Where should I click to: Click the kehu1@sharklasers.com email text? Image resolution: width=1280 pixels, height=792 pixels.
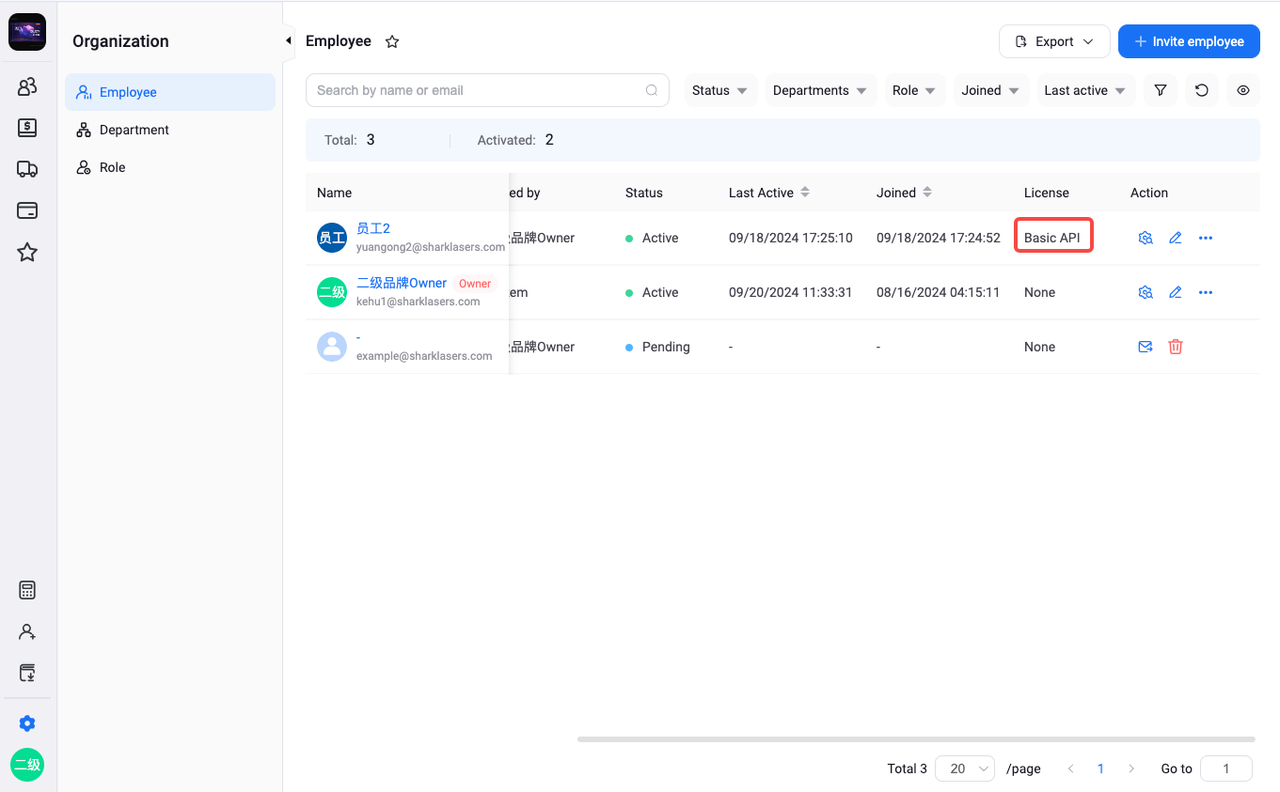pos(418,301)
